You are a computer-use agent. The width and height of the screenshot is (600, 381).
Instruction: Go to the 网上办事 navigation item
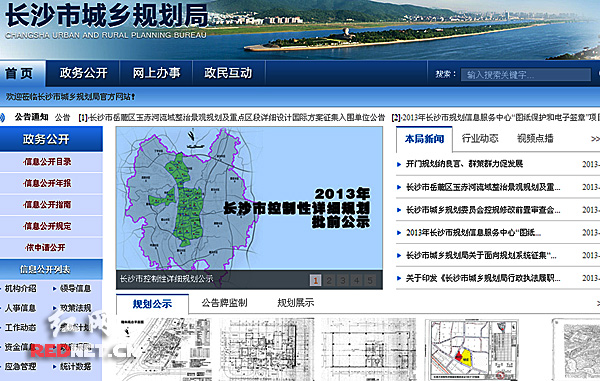point(157,73)
